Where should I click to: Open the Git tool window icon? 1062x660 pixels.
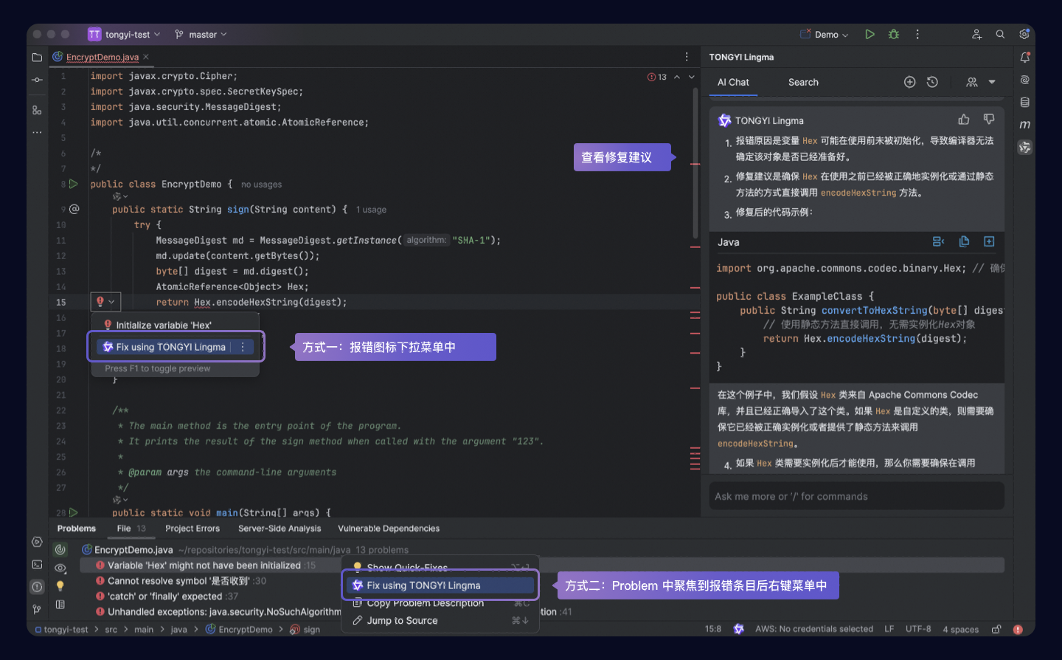37,609
